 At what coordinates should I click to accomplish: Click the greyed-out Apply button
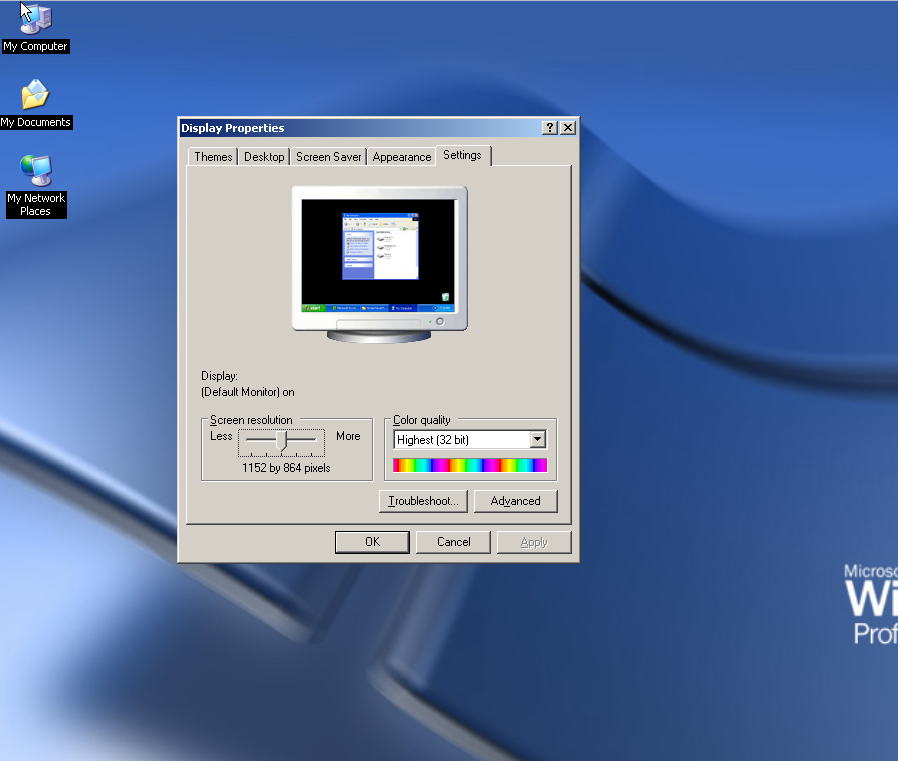pos(534,542)
